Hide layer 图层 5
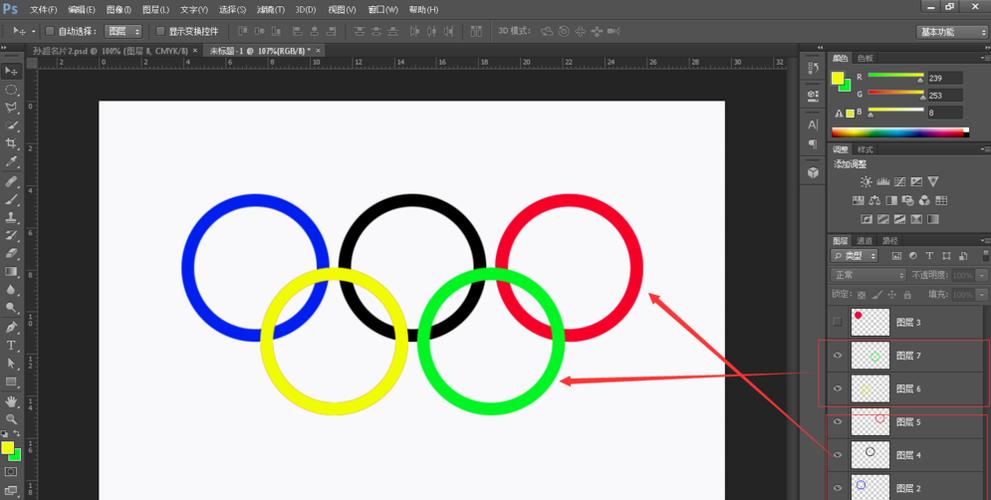The width and height of the screenshot is (991, 500). pyautogui.click(x=837, y=422)
